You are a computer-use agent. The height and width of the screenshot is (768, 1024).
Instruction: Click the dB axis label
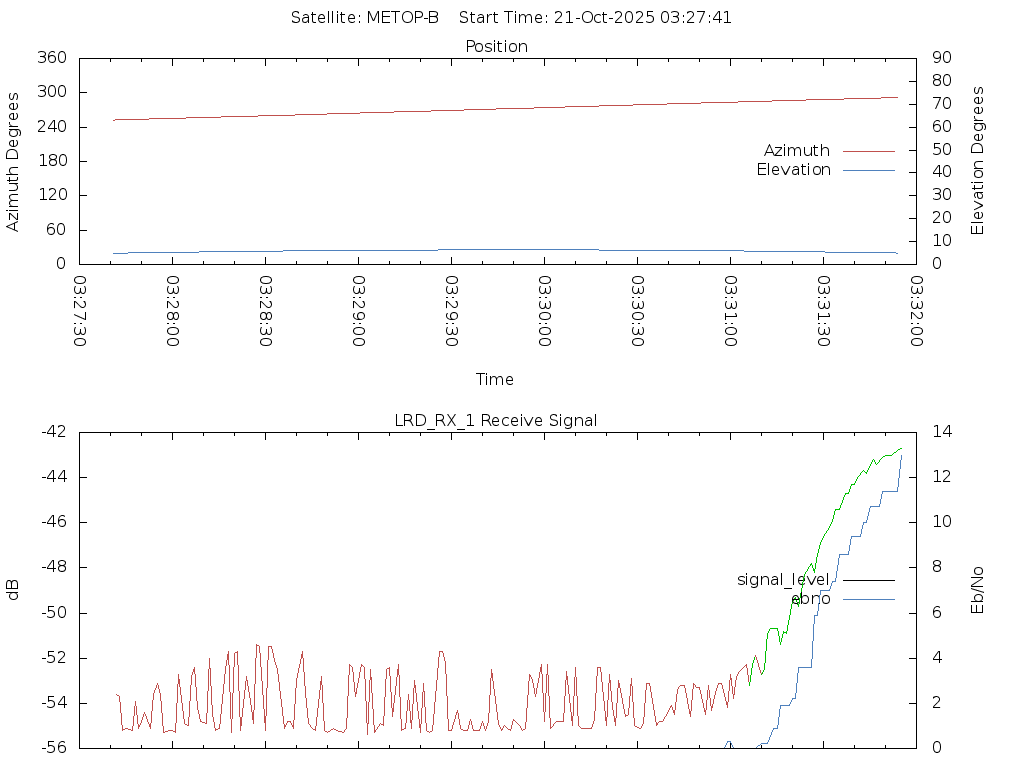click(14, 590)
